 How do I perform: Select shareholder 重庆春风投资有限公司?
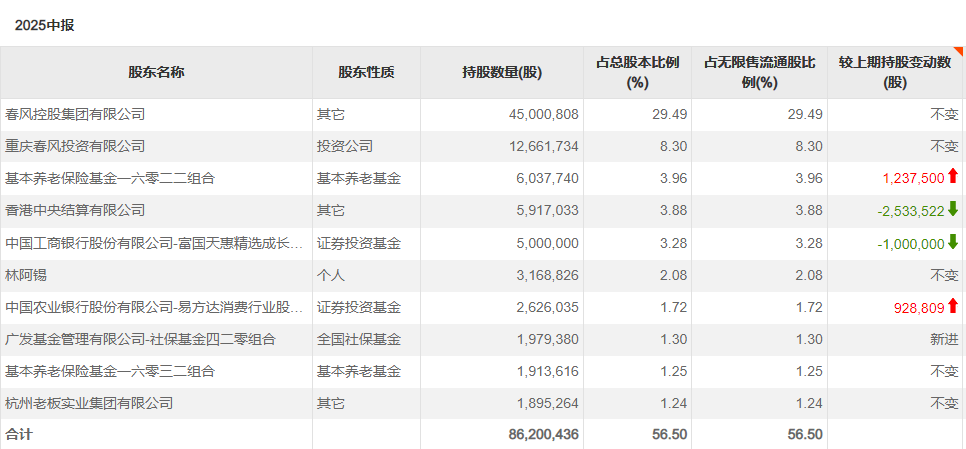point(75,146)
